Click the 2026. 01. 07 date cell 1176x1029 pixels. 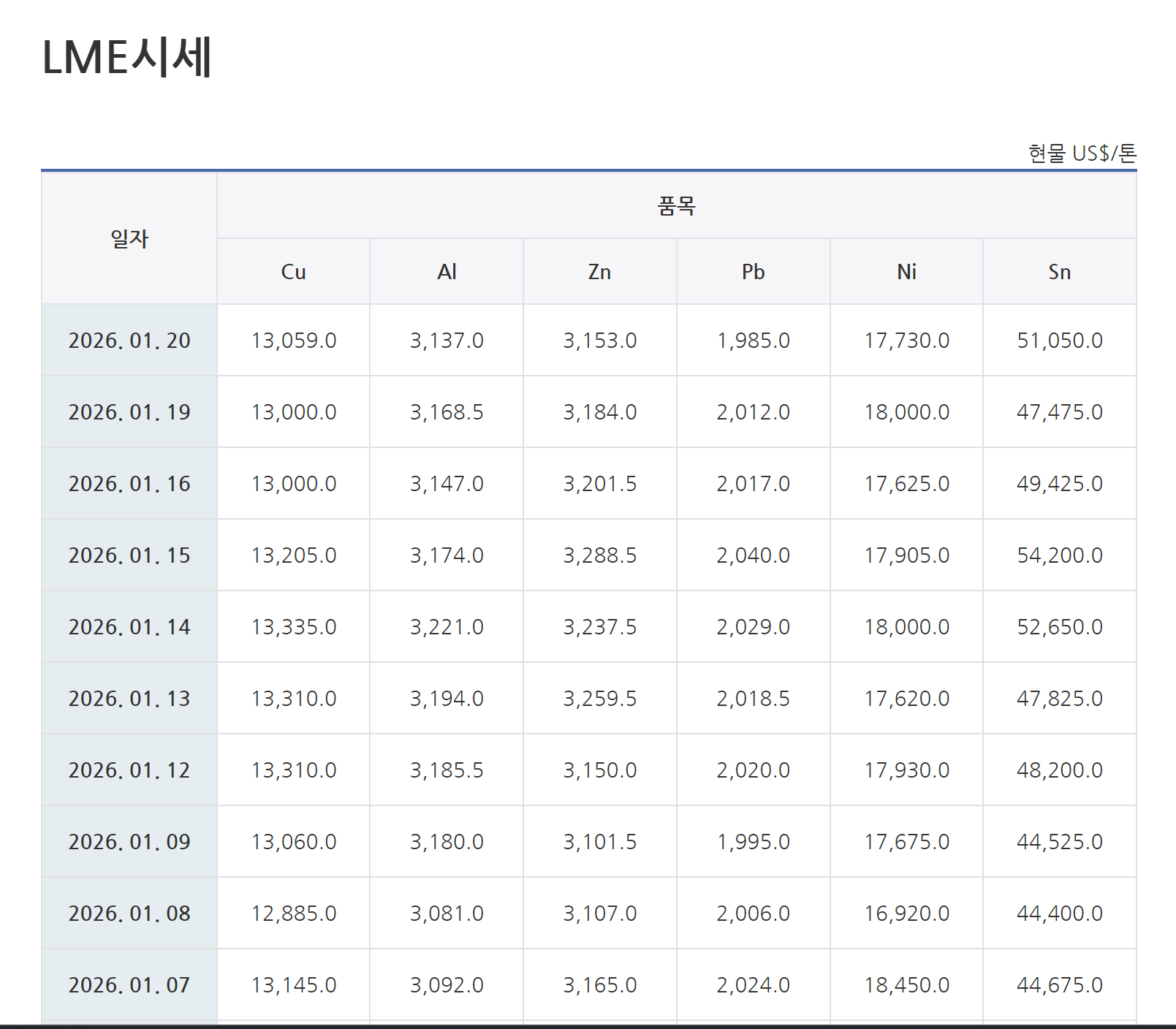(129, 985)
